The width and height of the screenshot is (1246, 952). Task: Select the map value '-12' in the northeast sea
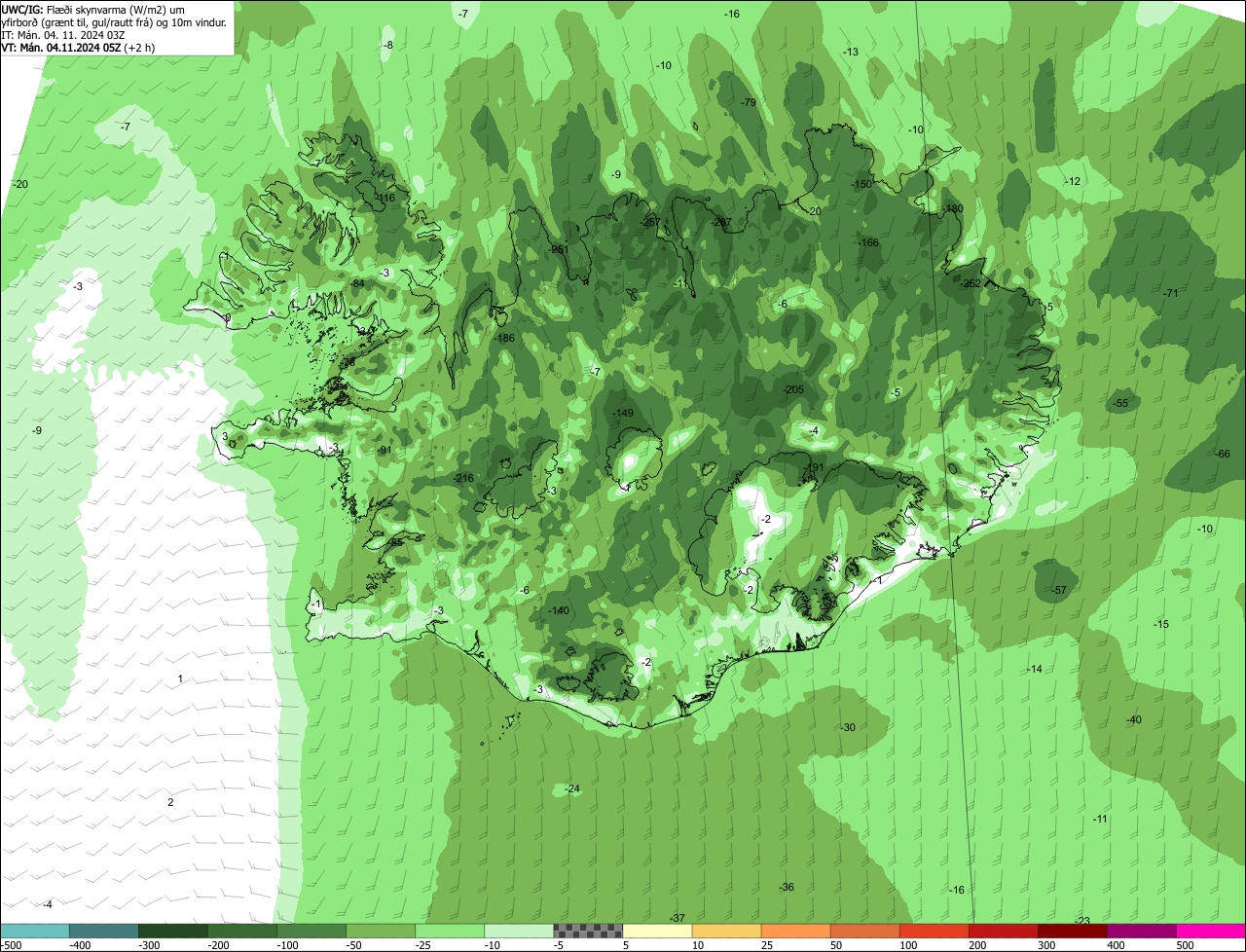click(1073, 181)
